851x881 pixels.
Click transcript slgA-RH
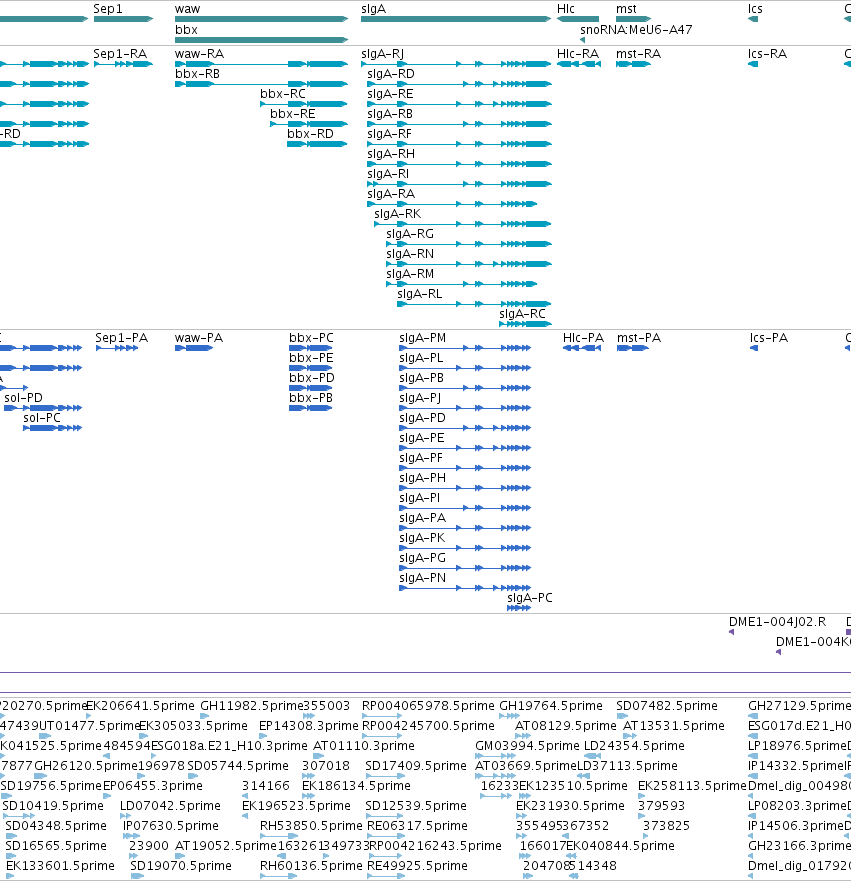point(459,164)
